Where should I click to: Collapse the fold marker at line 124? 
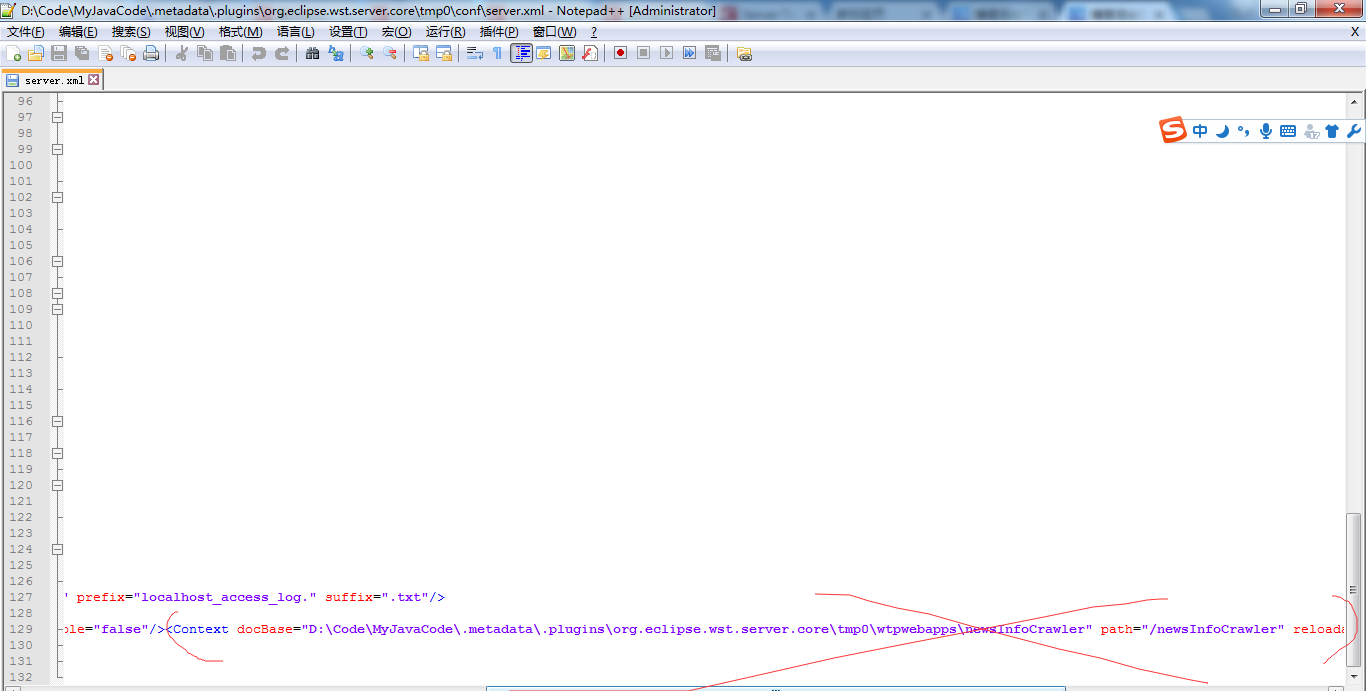click(57, 549)
